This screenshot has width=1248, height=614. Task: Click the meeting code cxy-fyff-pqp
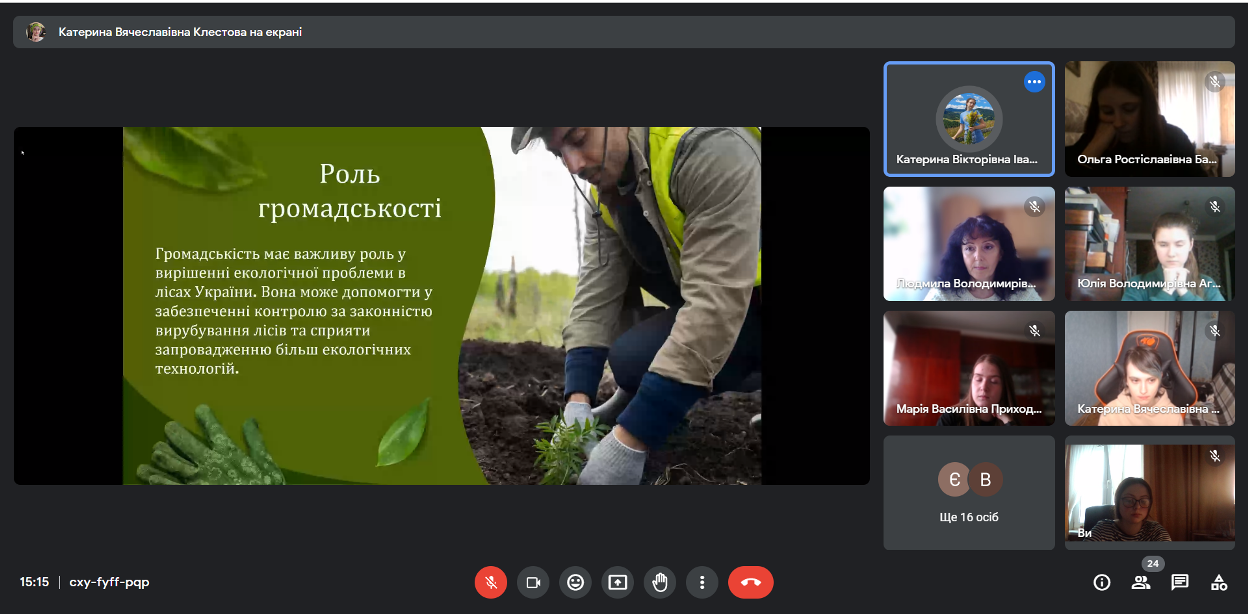109,582
